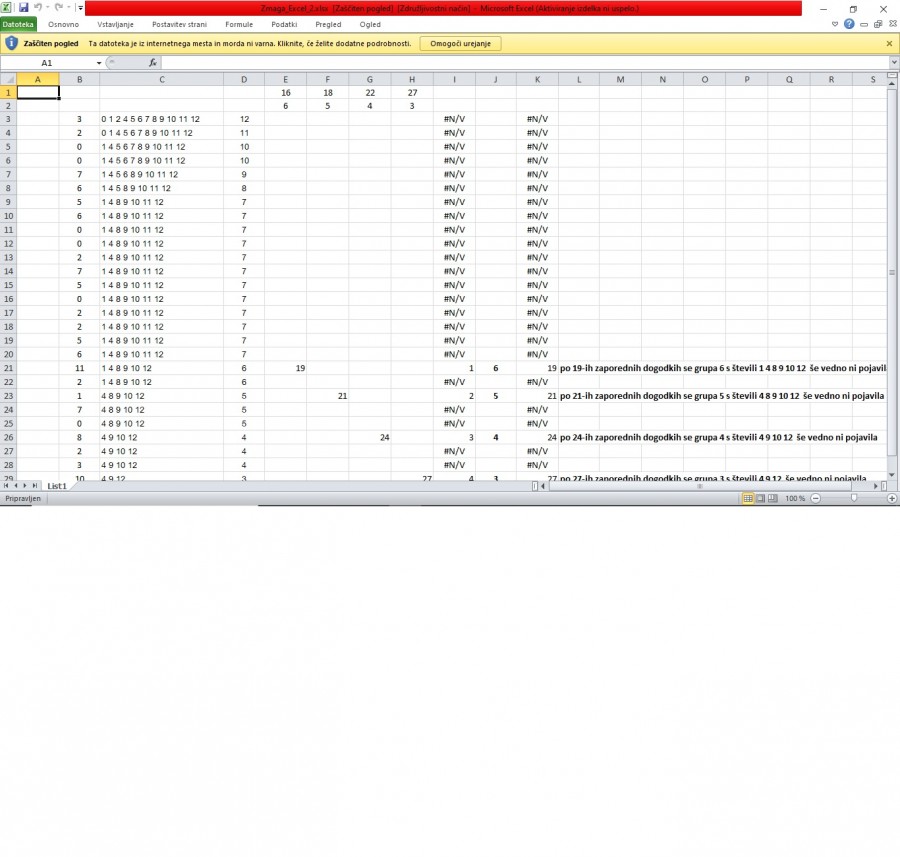Close the Protected View yellow message bar

click(889, 44)
